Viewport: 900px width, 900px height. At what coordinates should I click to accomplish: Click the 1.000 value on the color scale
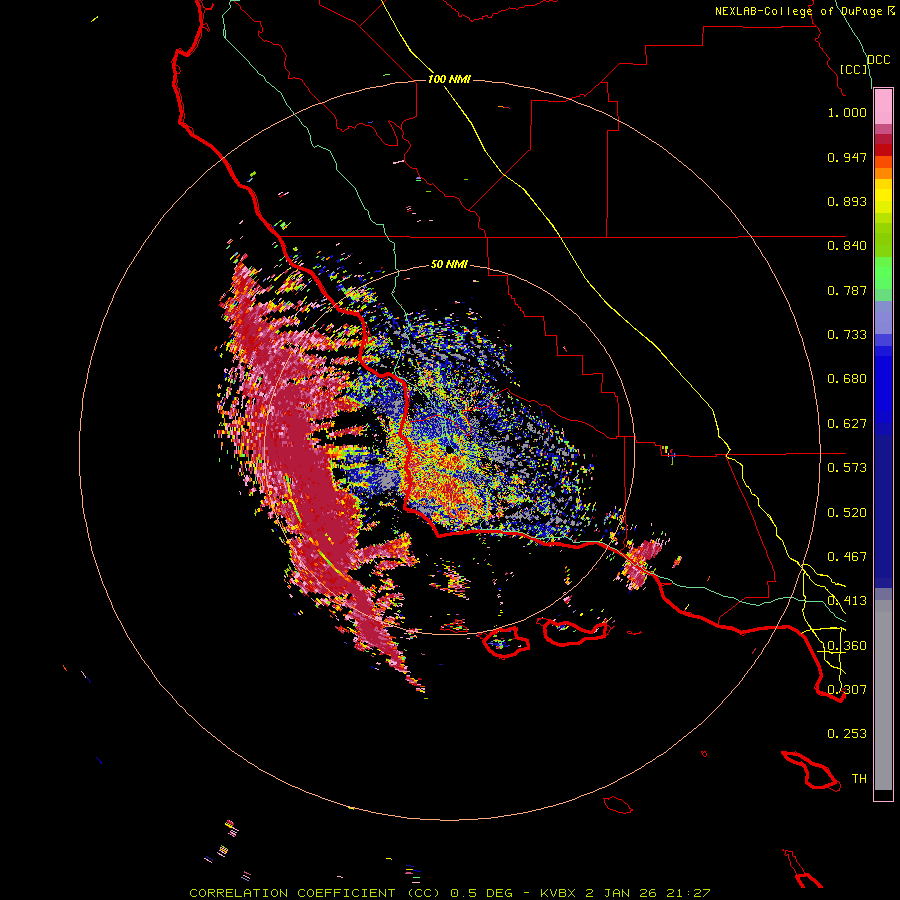(x=847, y=112)
